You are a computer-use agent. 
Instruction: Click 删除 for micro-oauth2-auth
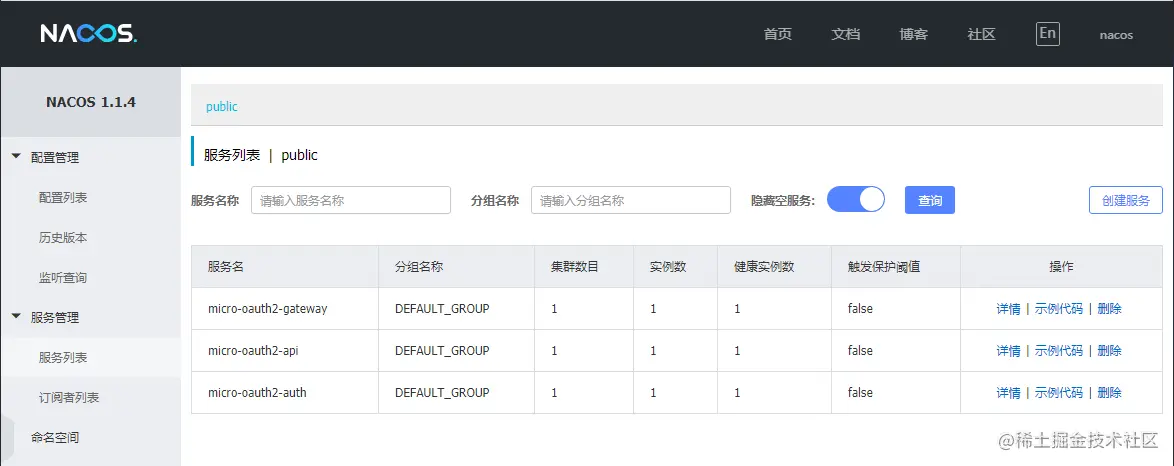click(1110, 393)
